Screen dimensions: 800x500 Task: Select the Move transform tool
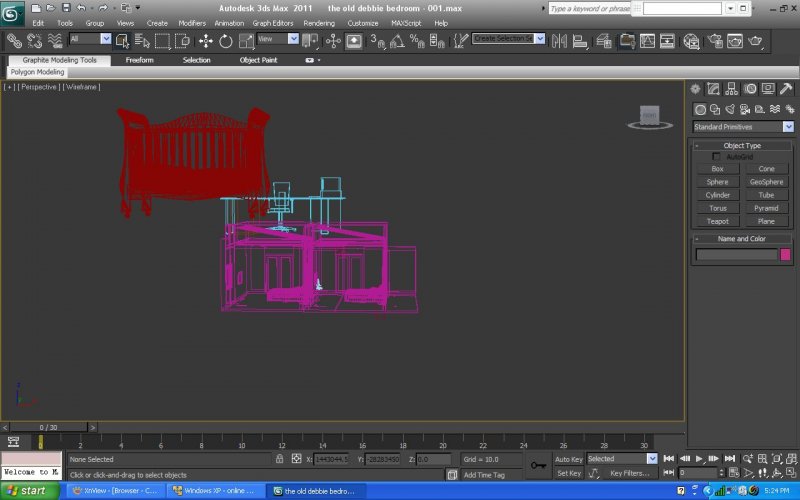(205, 41)
